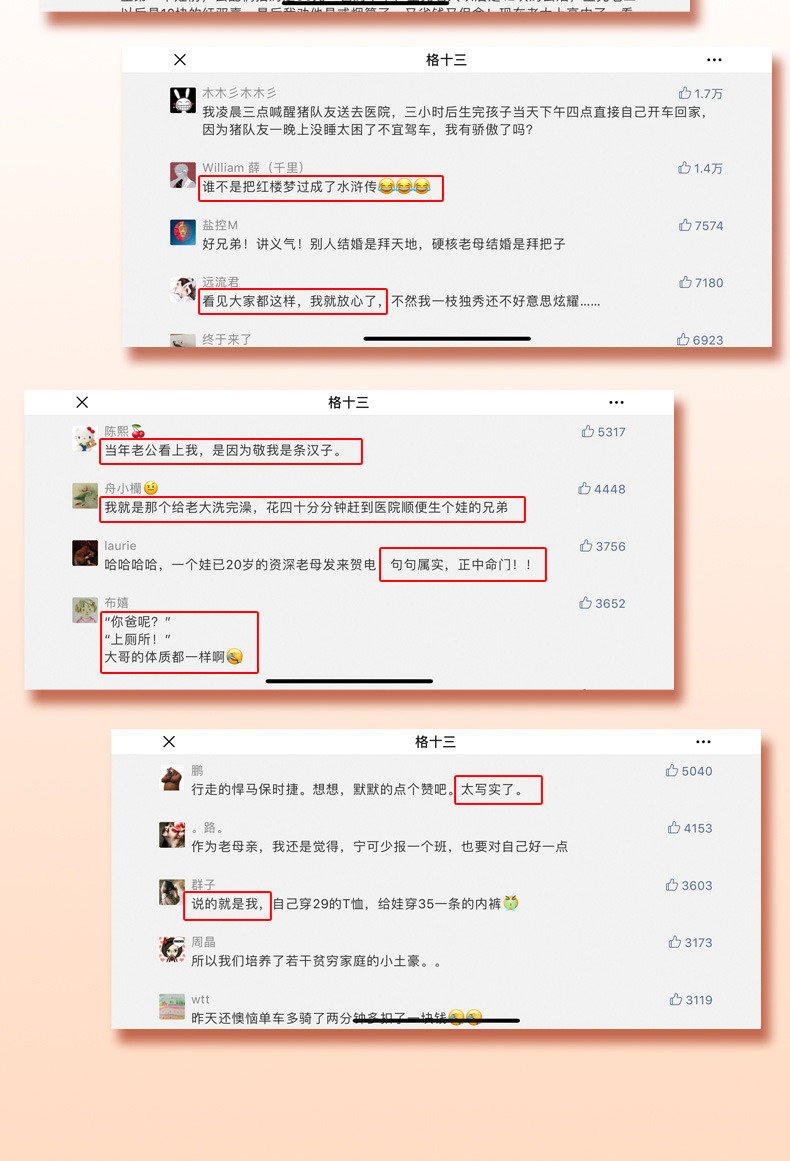The width and height of the screenshot is (790, 1161).
Task: Open three-dot menu in bottom 格十三 panel
Action: pos(703,742)
